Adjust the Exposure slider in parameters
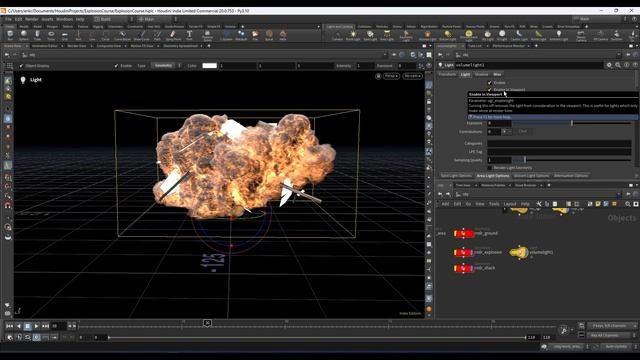Viewport: 640px width, 360px height. [572, 123]
